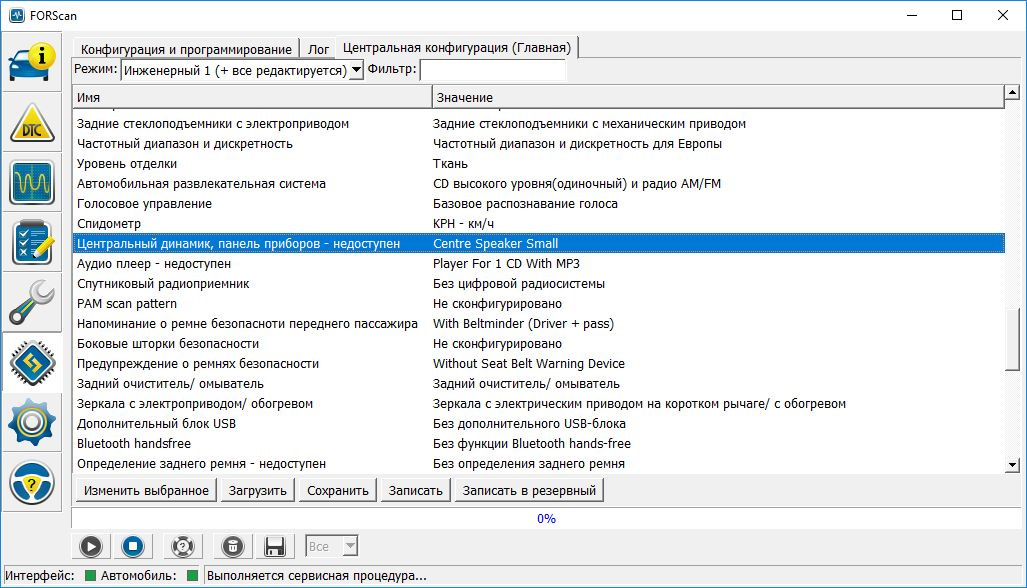1027x588 pixels.
Task: Select Определение заднего ремня row
Action: (x=538, y=464)
